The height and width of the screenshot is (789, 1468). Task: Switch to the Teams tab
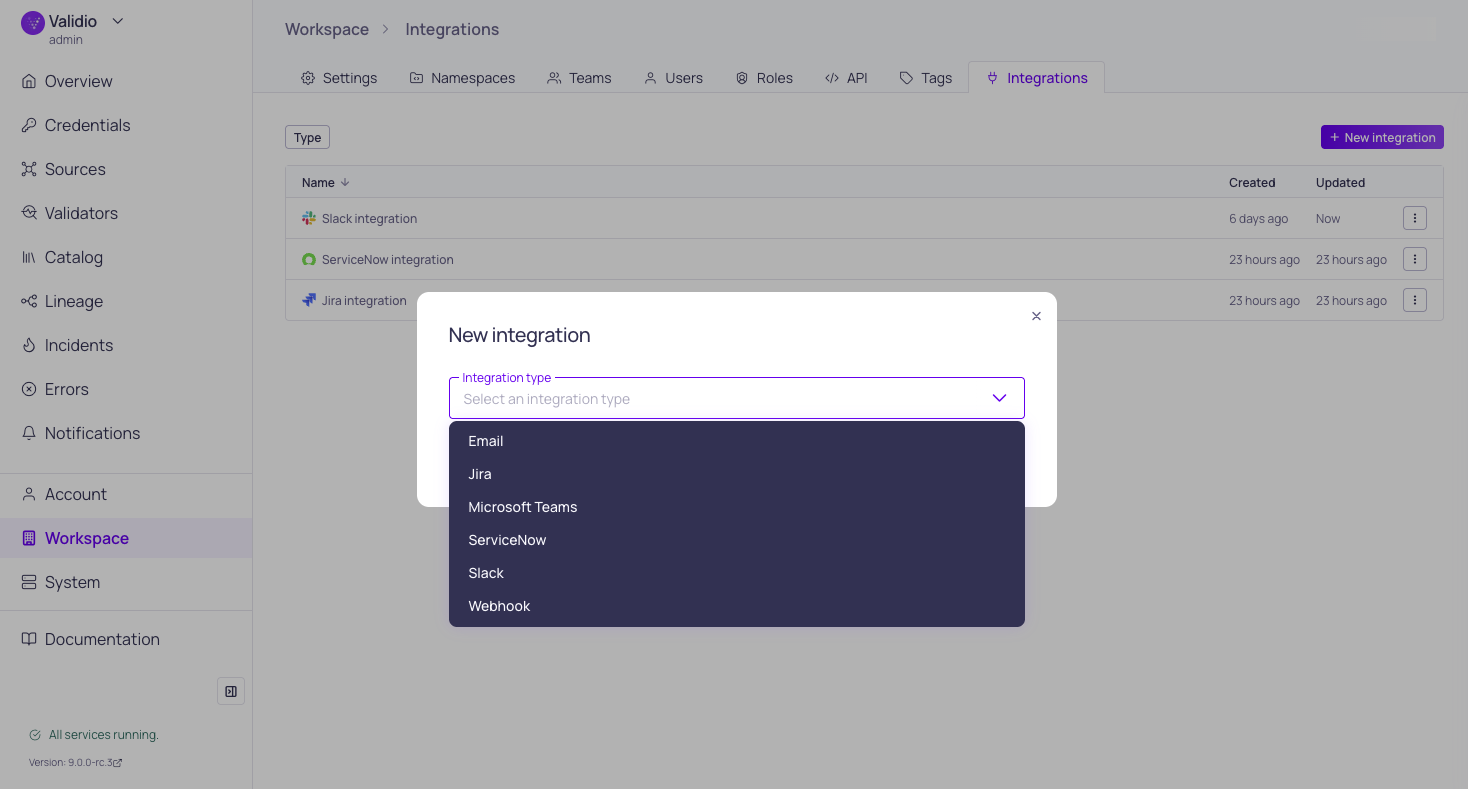click(x=579, y=78)
